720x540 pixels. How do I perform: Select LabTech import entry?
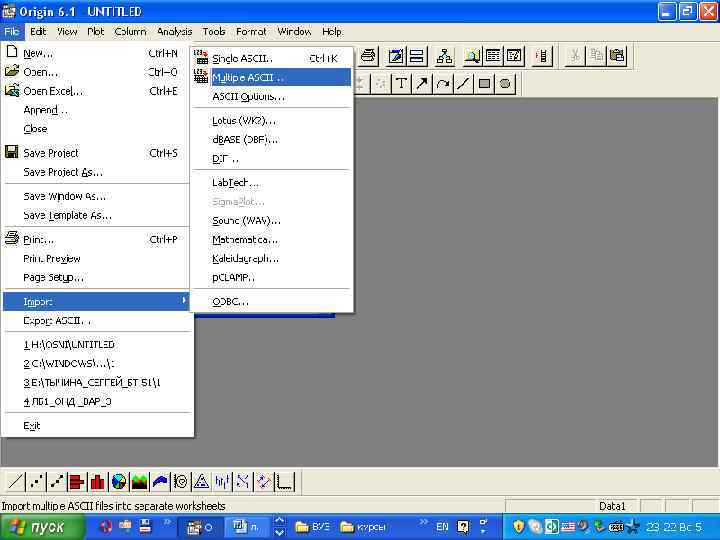272,183
